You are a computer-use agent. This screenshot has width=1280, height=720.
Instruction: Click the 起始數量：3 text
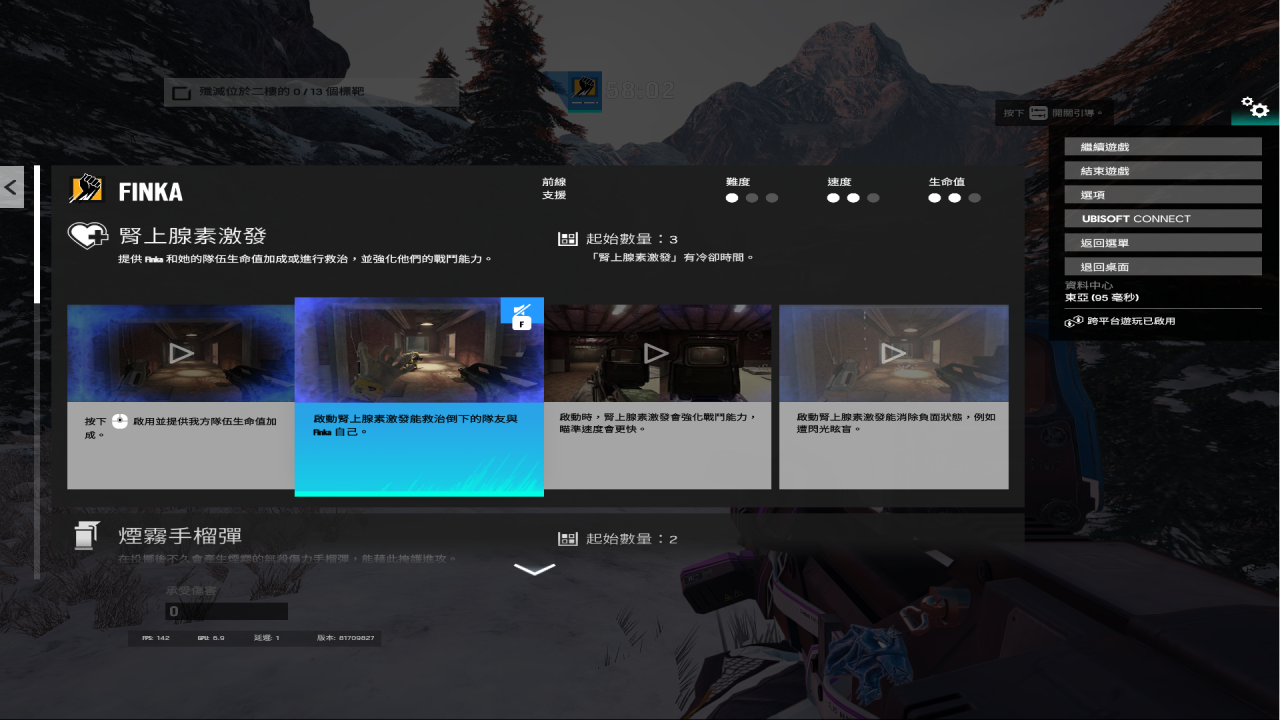point(632,239)
